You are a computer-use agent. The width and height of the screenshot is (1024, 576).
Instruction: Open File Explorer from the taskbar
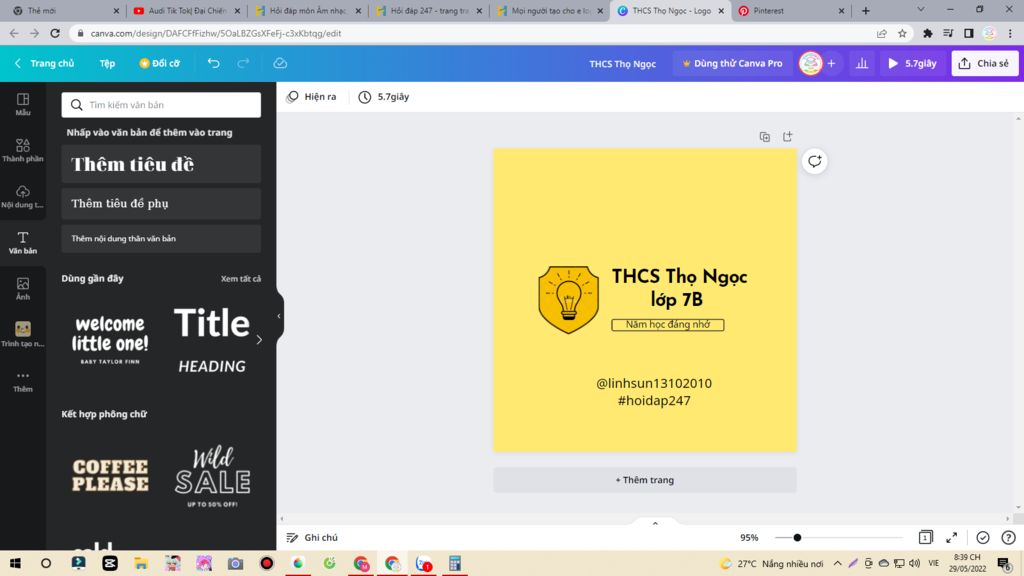pyautogui.click(x=141, y=563)
